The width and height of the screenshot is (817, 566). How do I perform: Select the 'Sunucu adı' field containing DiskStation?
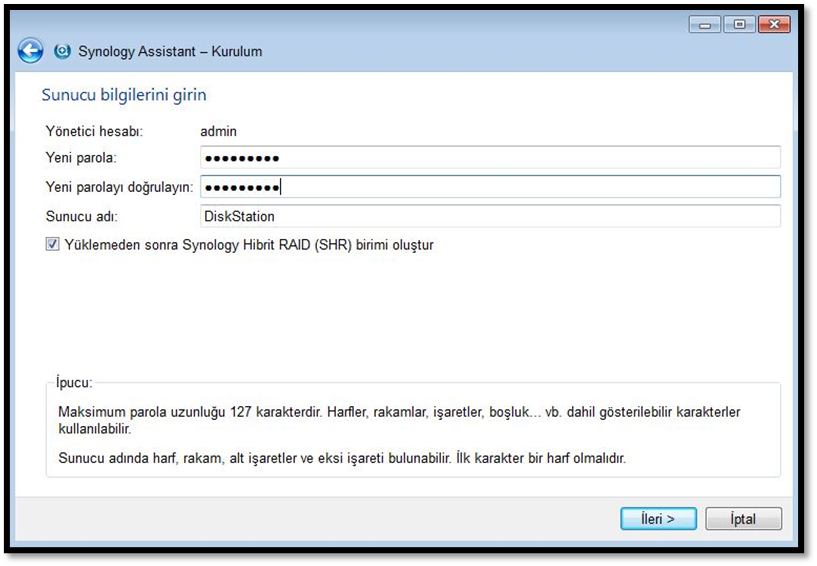click(x=490, y=216)
